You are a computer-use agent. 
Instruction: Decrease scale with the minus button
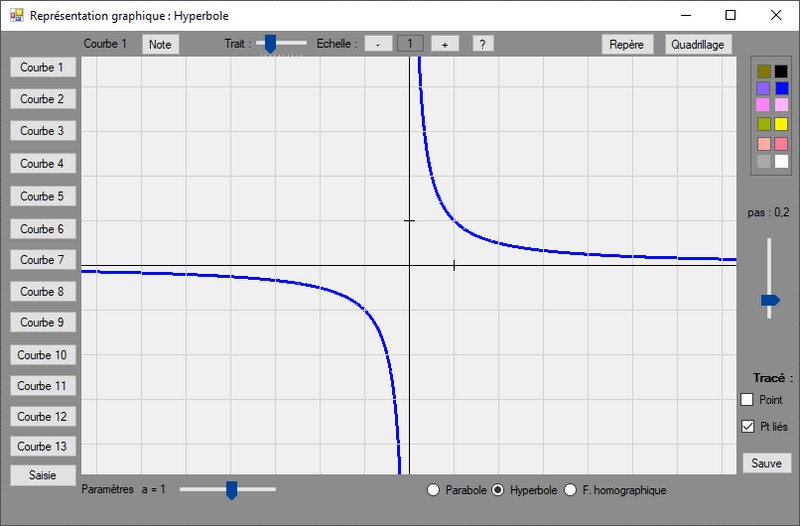click(377, 44)
